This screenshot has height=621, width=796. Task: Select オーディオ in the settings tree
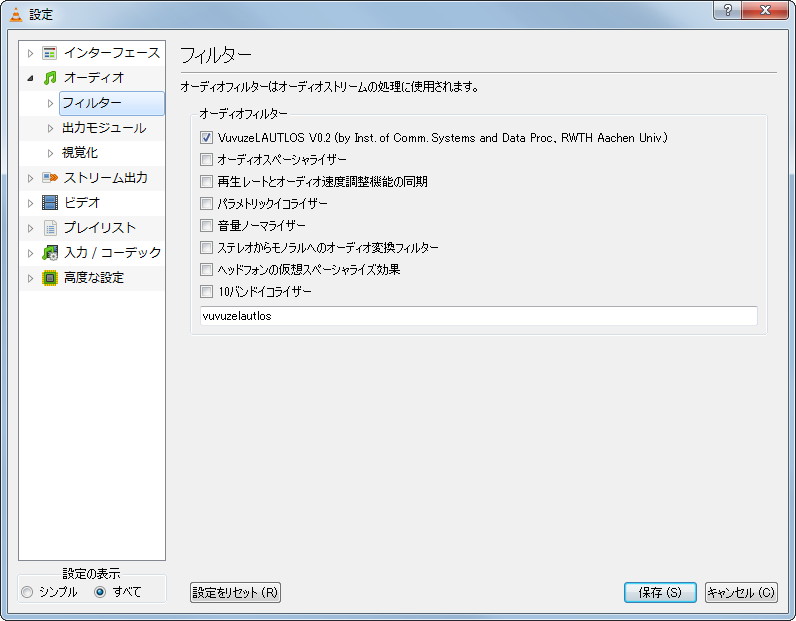[x=94, y=78]
